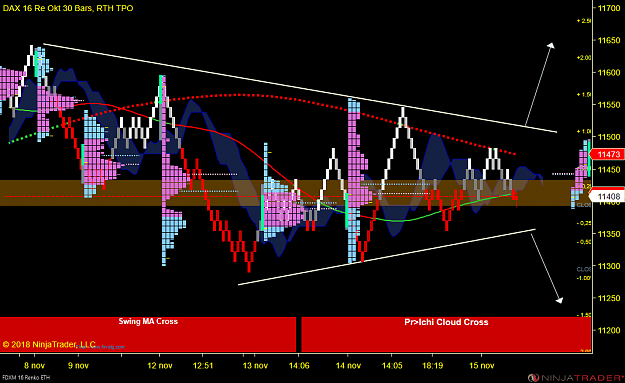Click the '15 nov' date label
The height and width of the screenshot is (383, 625).
pos(482,365)
